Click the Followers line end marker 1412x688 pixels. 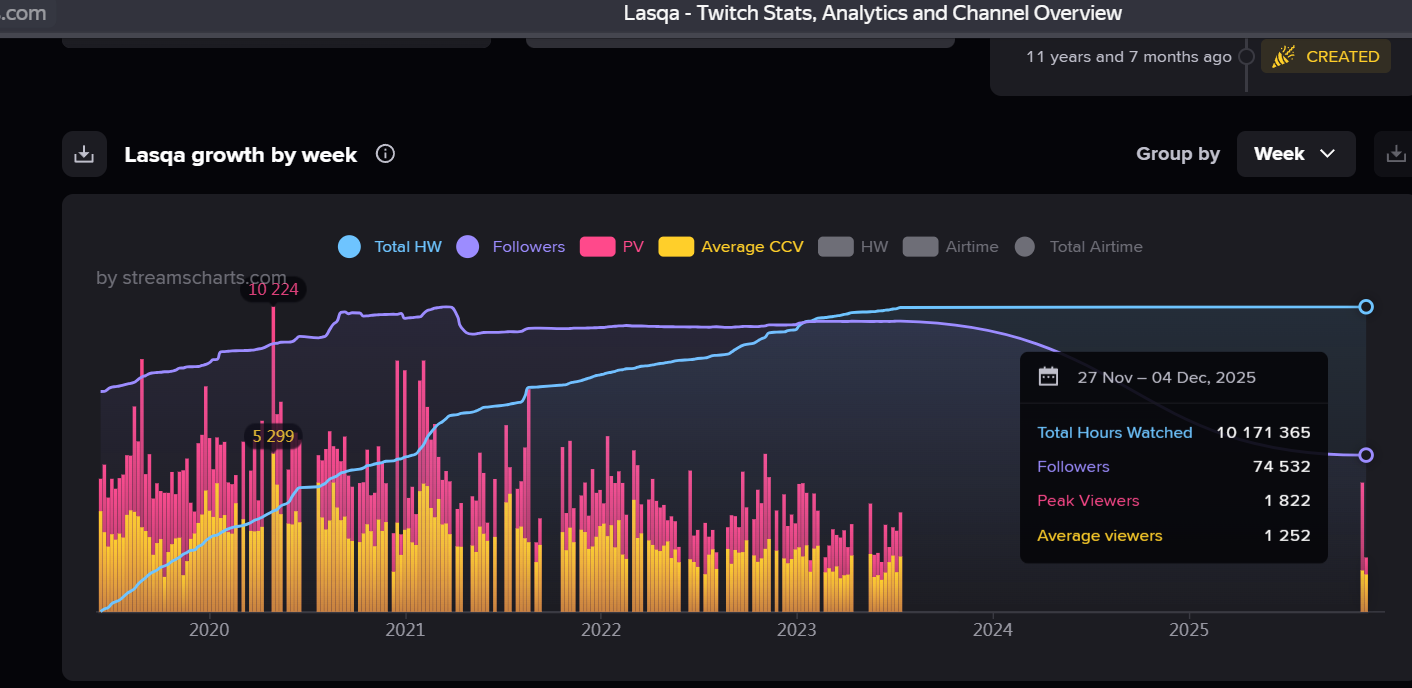1366,455
